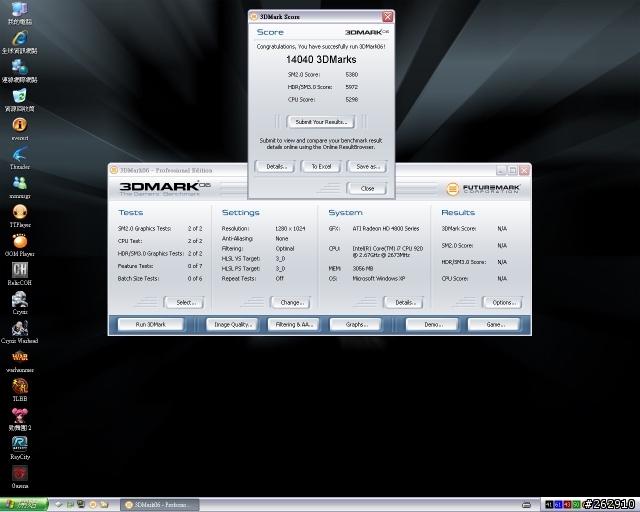Click the blue temperature tray indicator

click(x=558, y=505)
